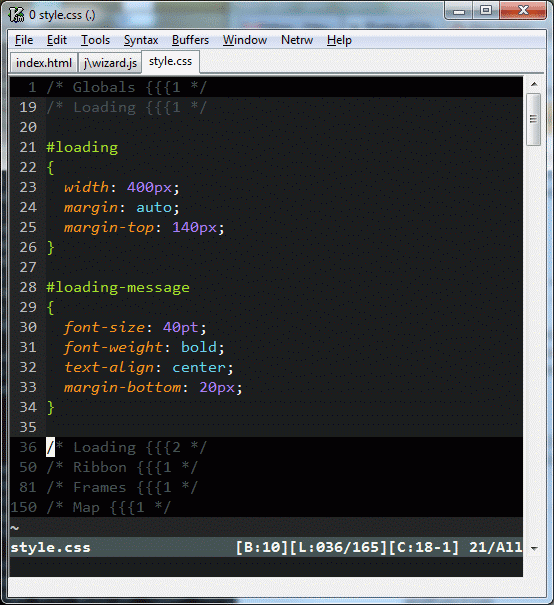Click the opening brace on line 22
This screenshot has width=554, height=605.
pyautogui.click(x=50, y=167)
